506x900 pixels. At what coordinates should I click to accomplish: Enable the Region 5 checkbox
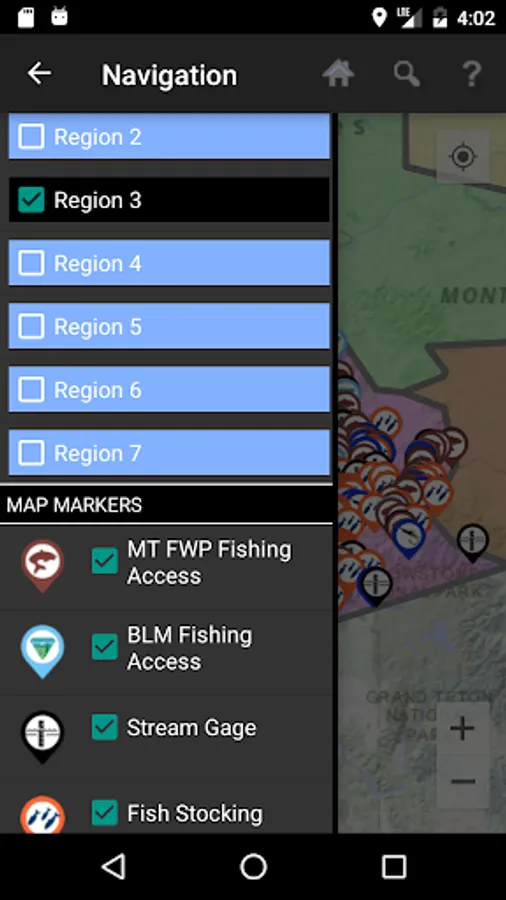click(x=31, y=327)
